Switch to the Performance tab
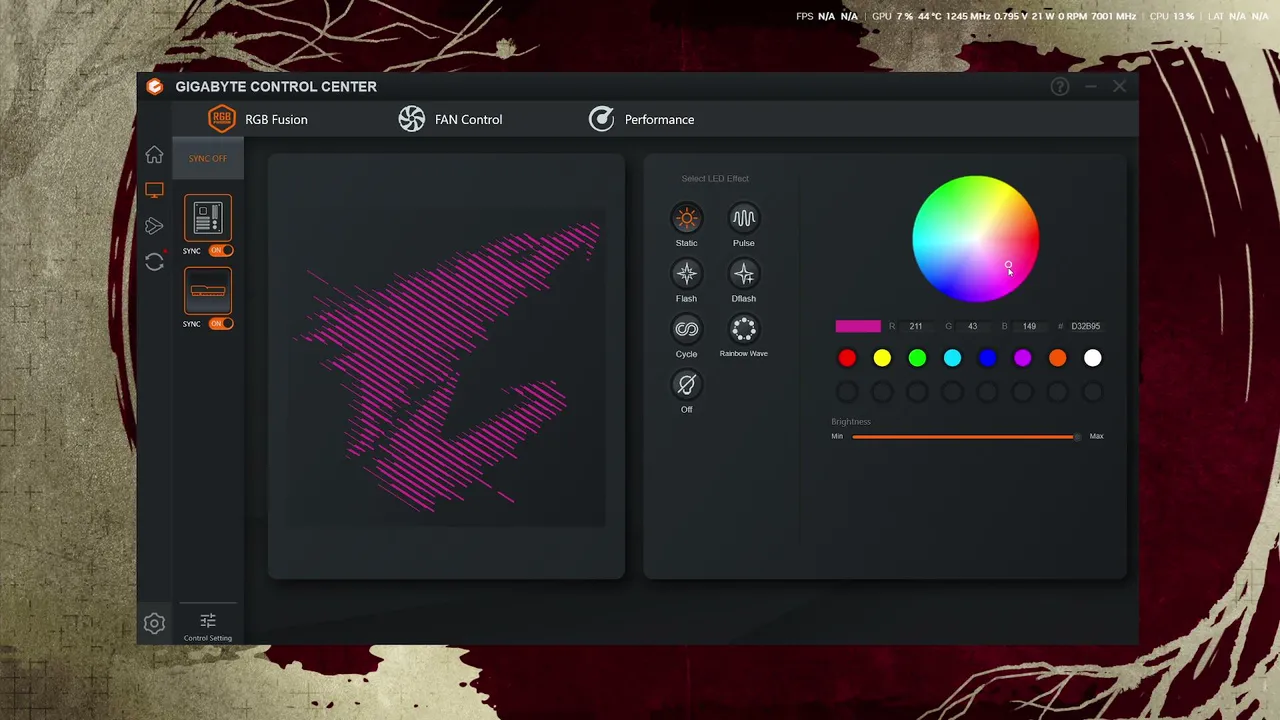This screenshot has width=1280, height=720. click(640, 119)
